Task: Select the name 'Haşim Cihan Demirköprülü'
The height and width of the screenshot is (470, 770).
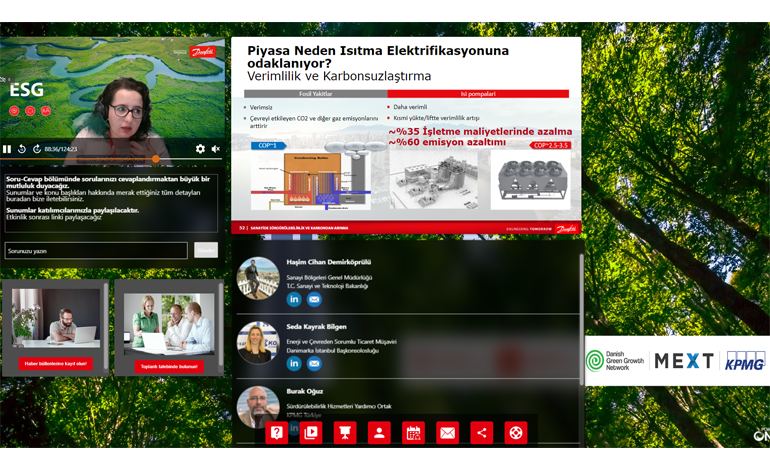Action: pos(329,262)
